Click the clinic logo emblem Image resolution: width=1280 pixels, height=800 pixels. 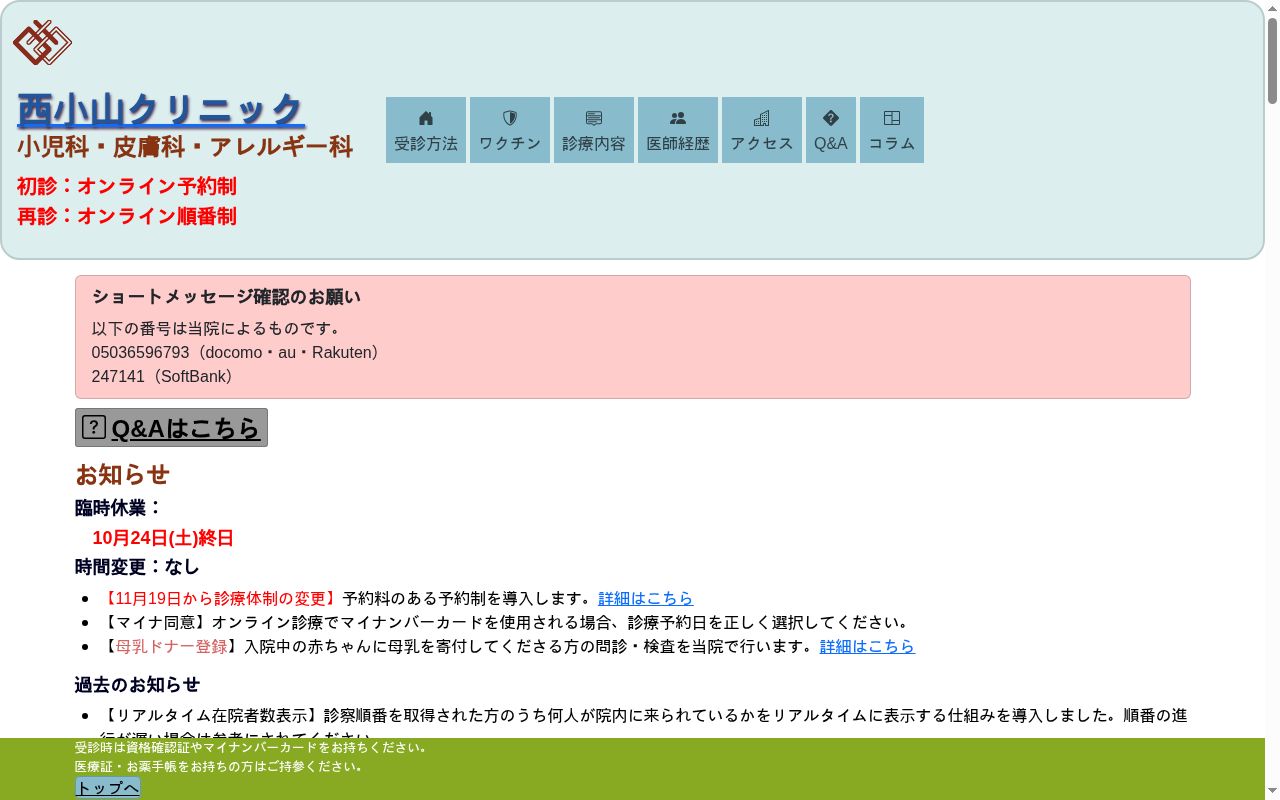click(42, 43)
